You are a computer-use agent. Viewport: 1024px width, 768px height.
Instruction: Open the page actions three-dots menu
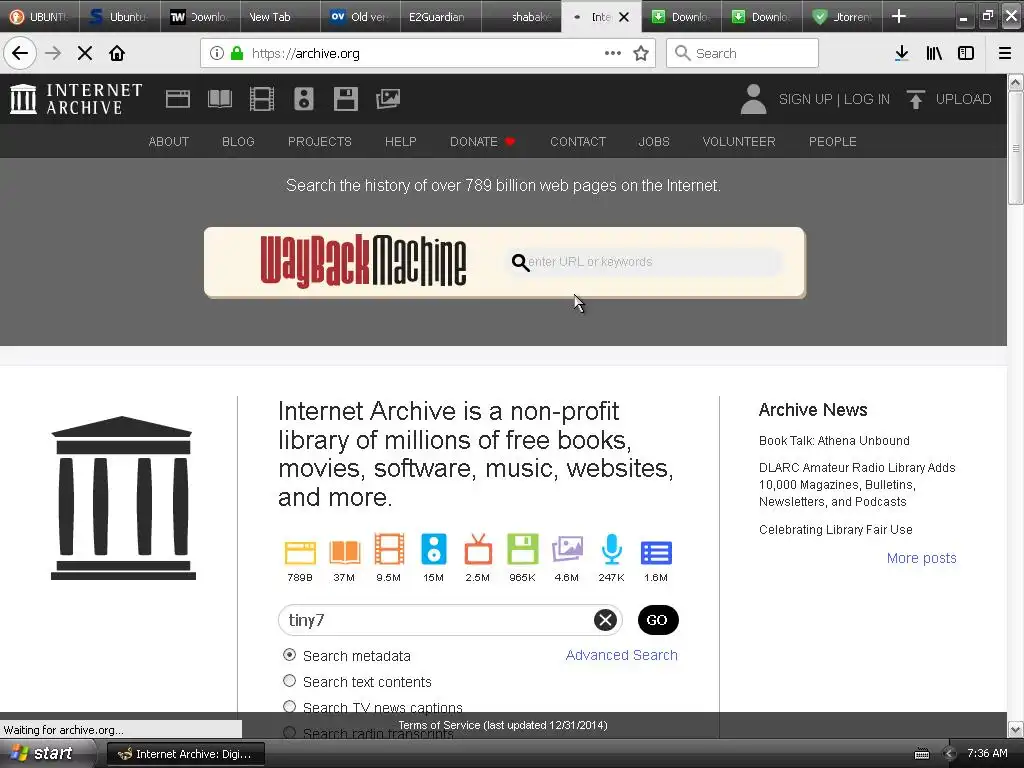pos(613,53)
